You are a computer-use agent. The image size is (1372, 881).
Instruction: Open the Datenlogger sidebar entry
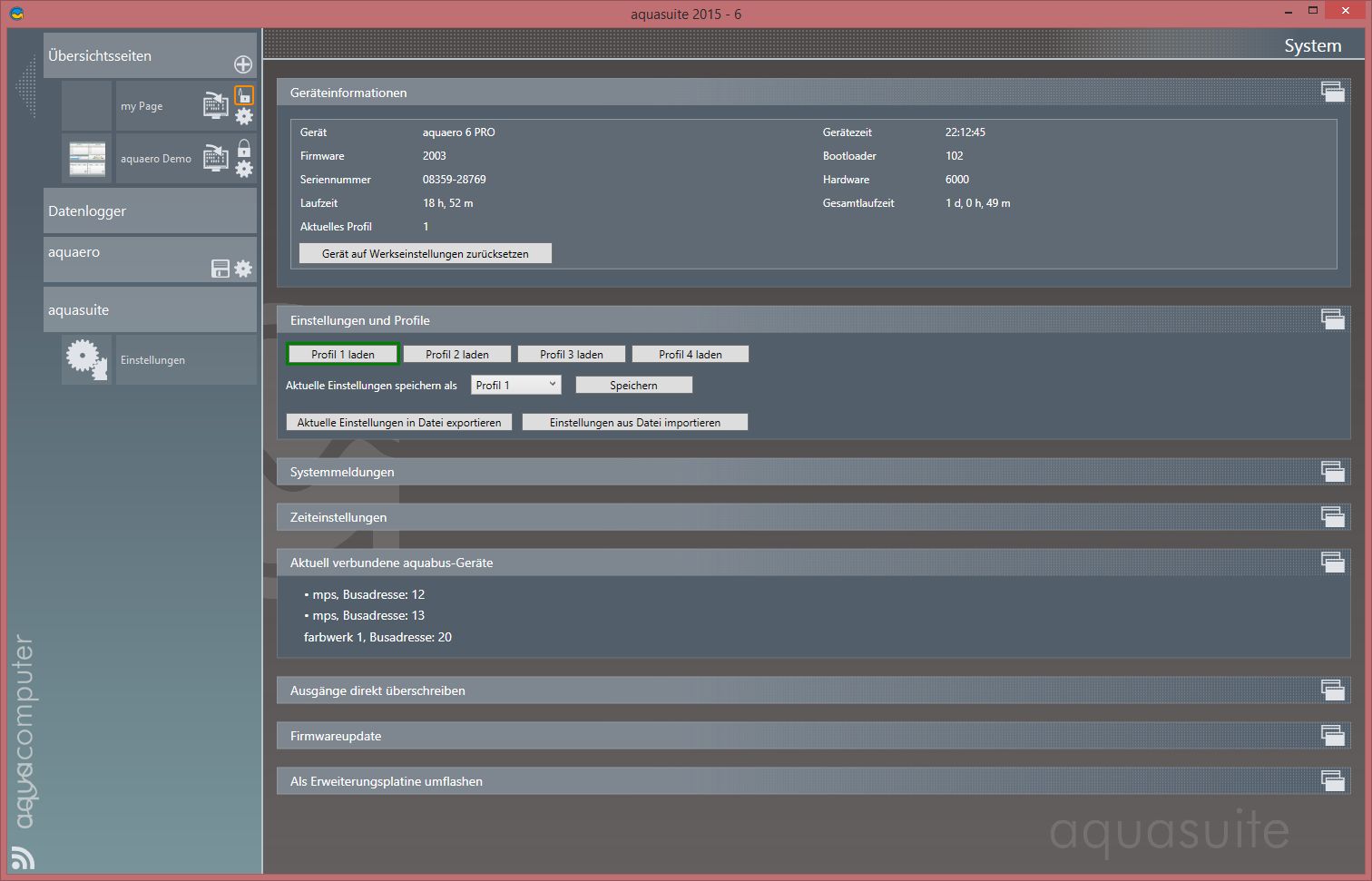[x=150, y=210]
